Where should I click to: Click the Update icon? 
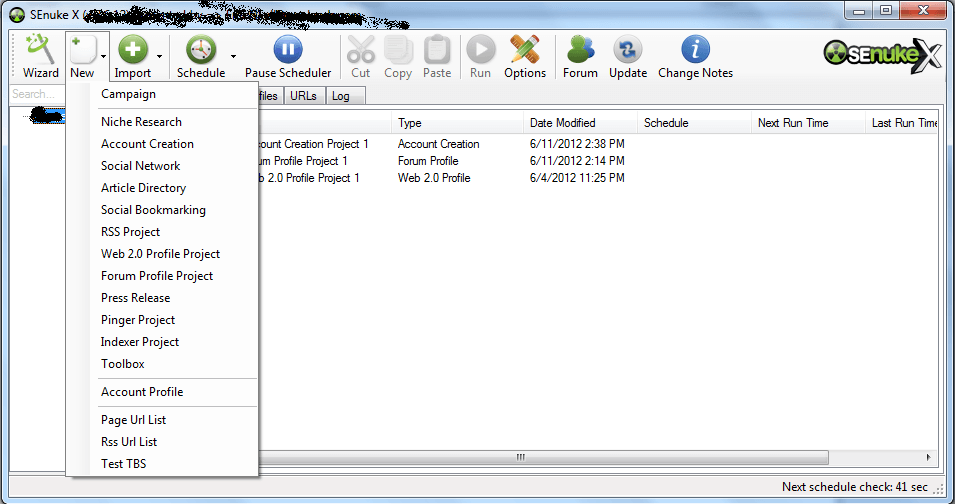click(x=628, y=49)
